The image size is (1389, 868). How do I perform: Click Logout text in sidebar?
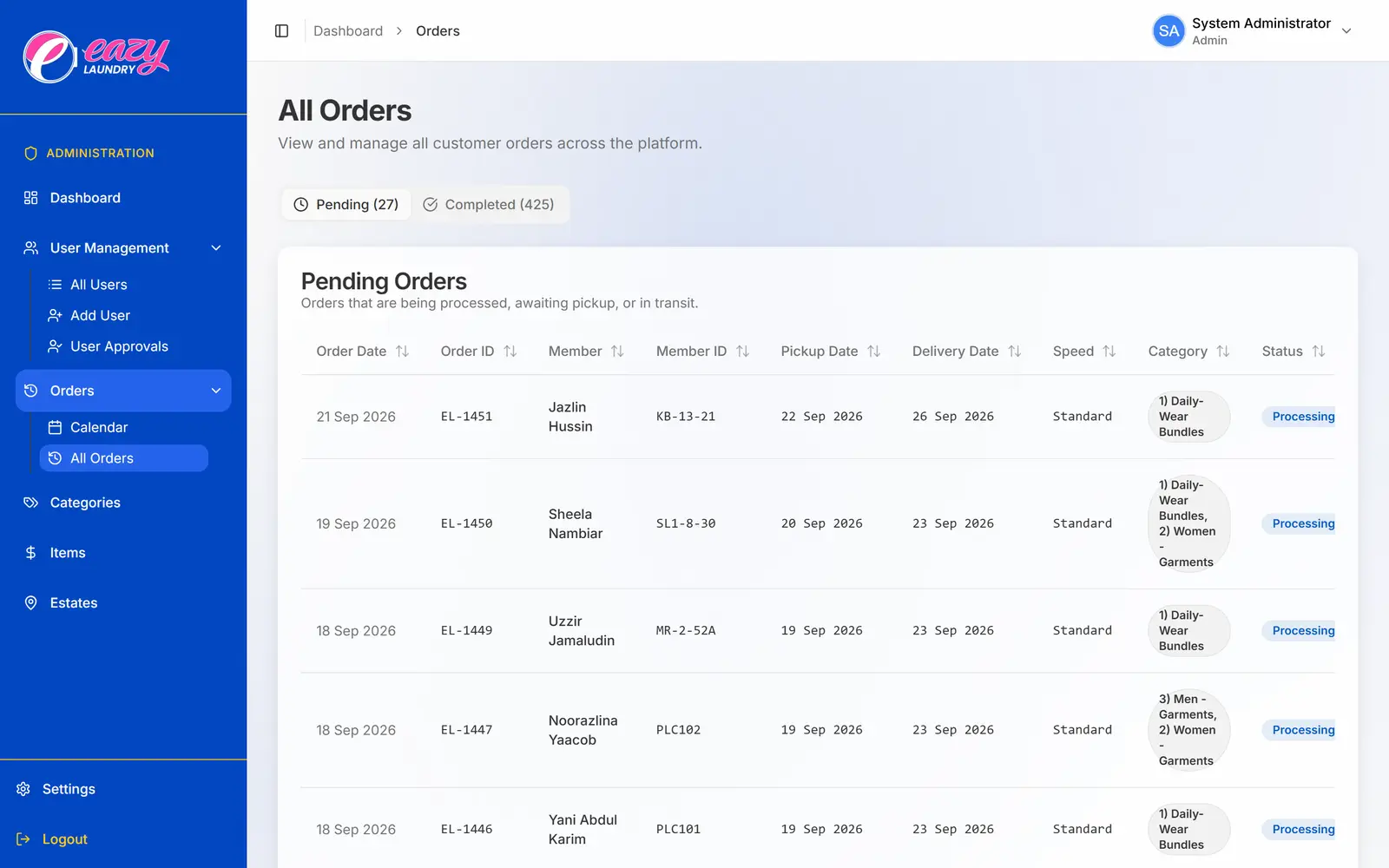tap(65, 839)
